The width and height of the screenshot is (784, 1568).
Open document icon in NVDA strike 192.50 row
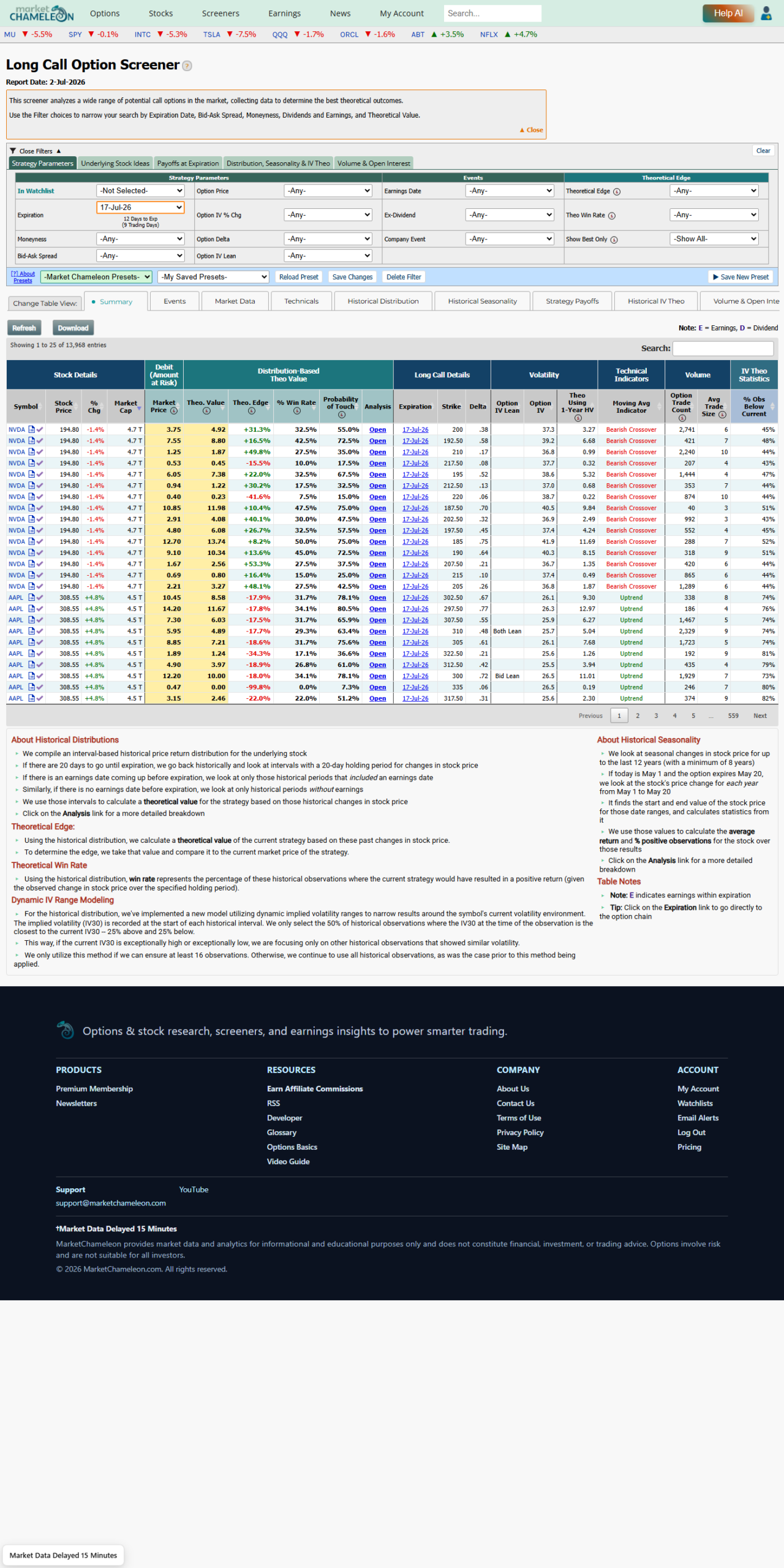coord(31,441)
